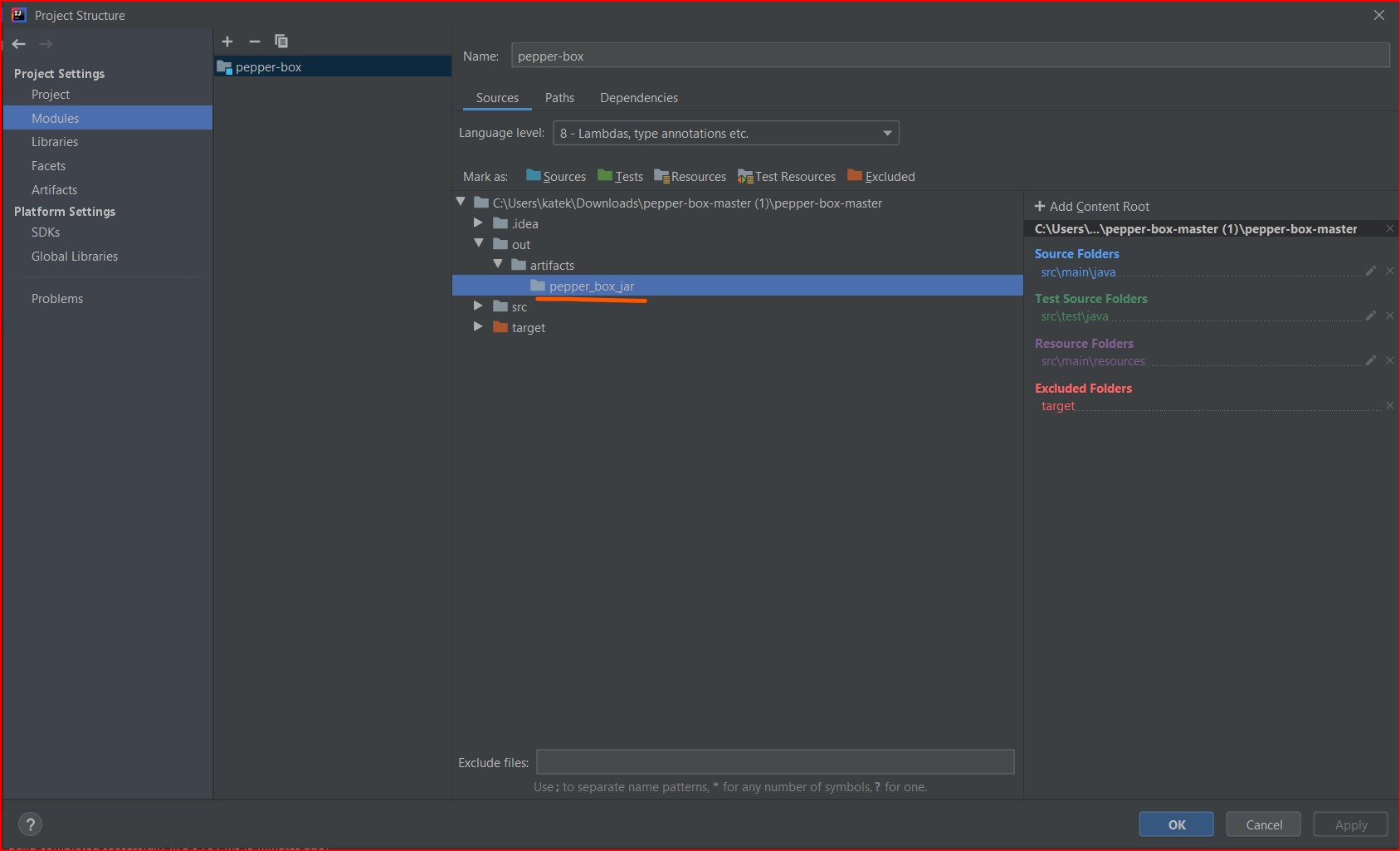
Task: Expand the src folder in the tree
Action: [478, 306]
